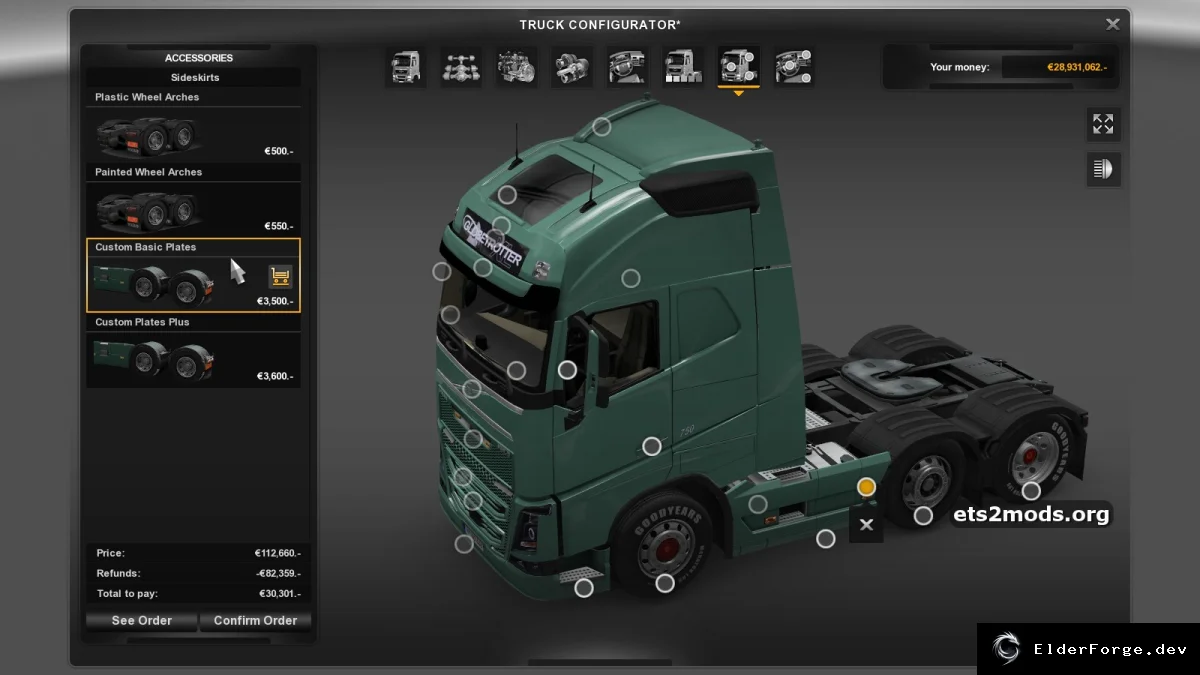Screen dimensions: 1200x675
Task: Open the interior dashboard tab
Action: click(x=627, y=67)
